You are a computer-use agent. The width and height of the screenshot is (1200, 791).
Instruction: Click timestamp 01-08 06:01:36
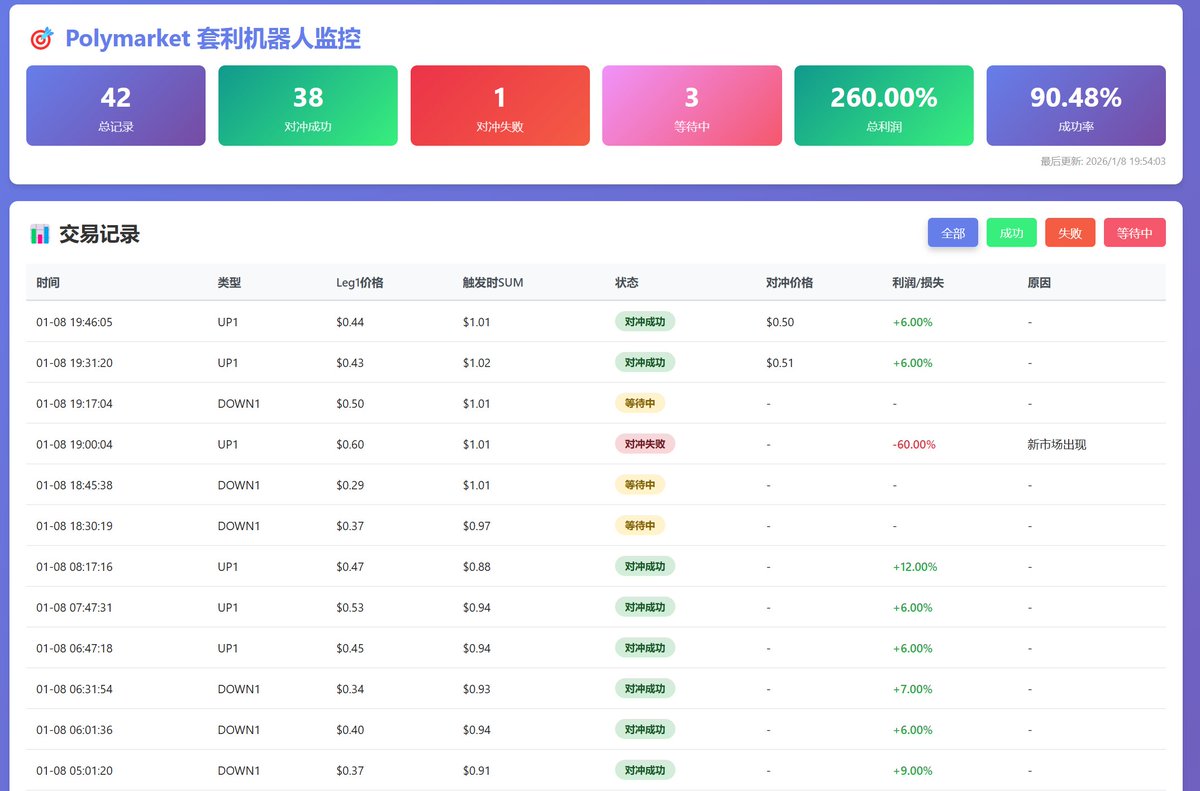(75, 730)
